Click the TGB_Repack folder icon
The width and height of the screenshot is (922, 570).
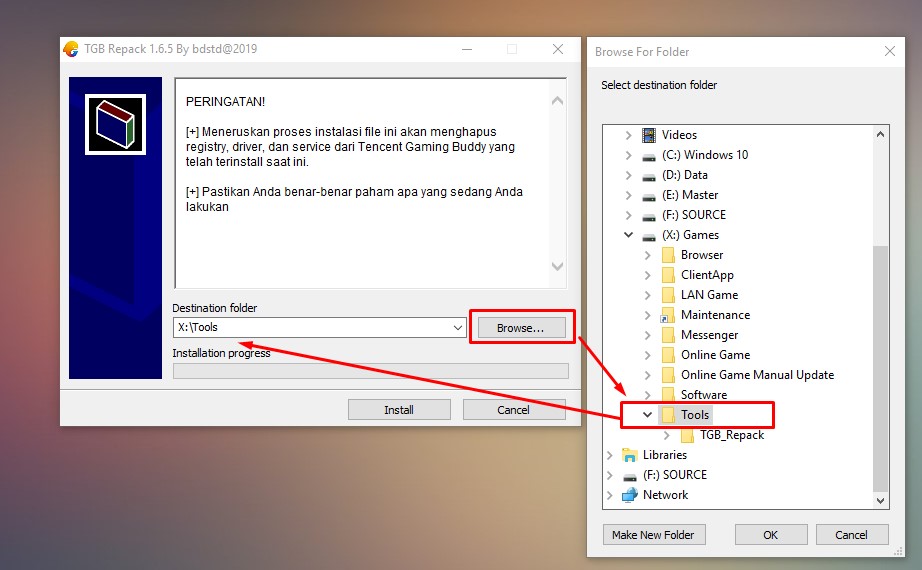(x=687, y=435)
